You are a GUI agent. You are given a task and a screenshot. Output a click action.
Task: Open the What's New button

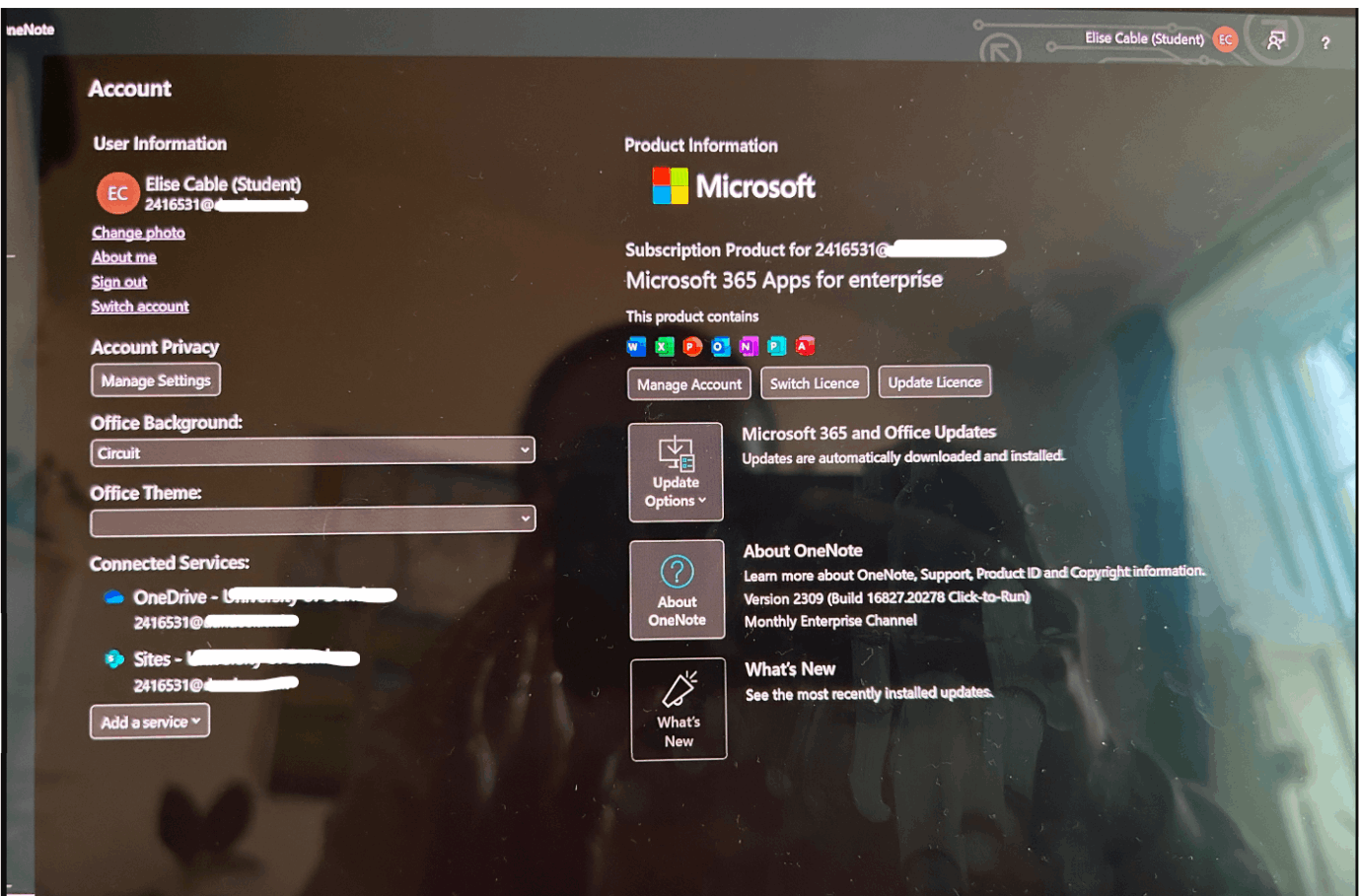[x=679, y=710]
